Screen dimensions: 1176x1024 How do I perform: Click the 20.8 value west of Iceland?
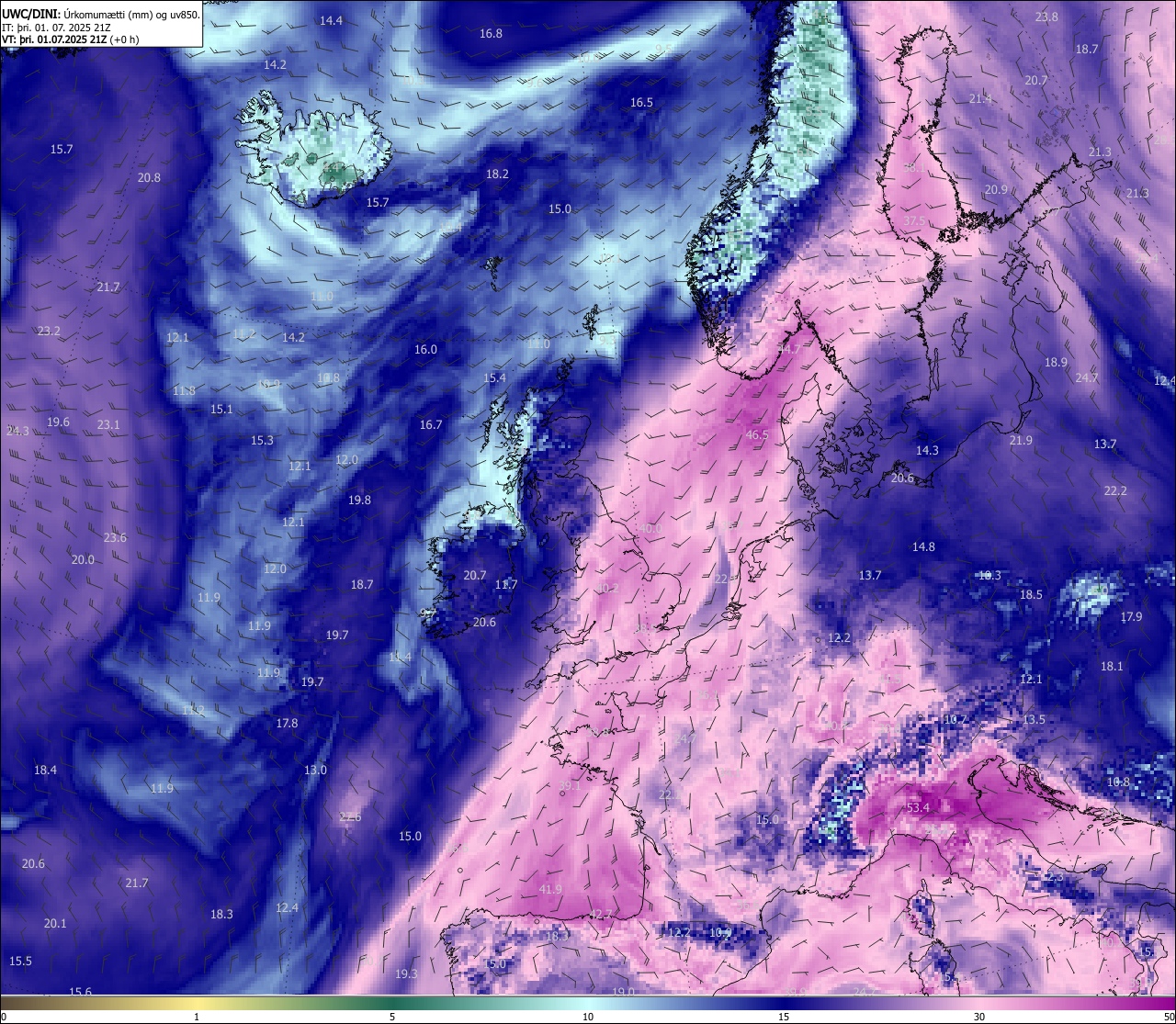click(x=149, y=177)
